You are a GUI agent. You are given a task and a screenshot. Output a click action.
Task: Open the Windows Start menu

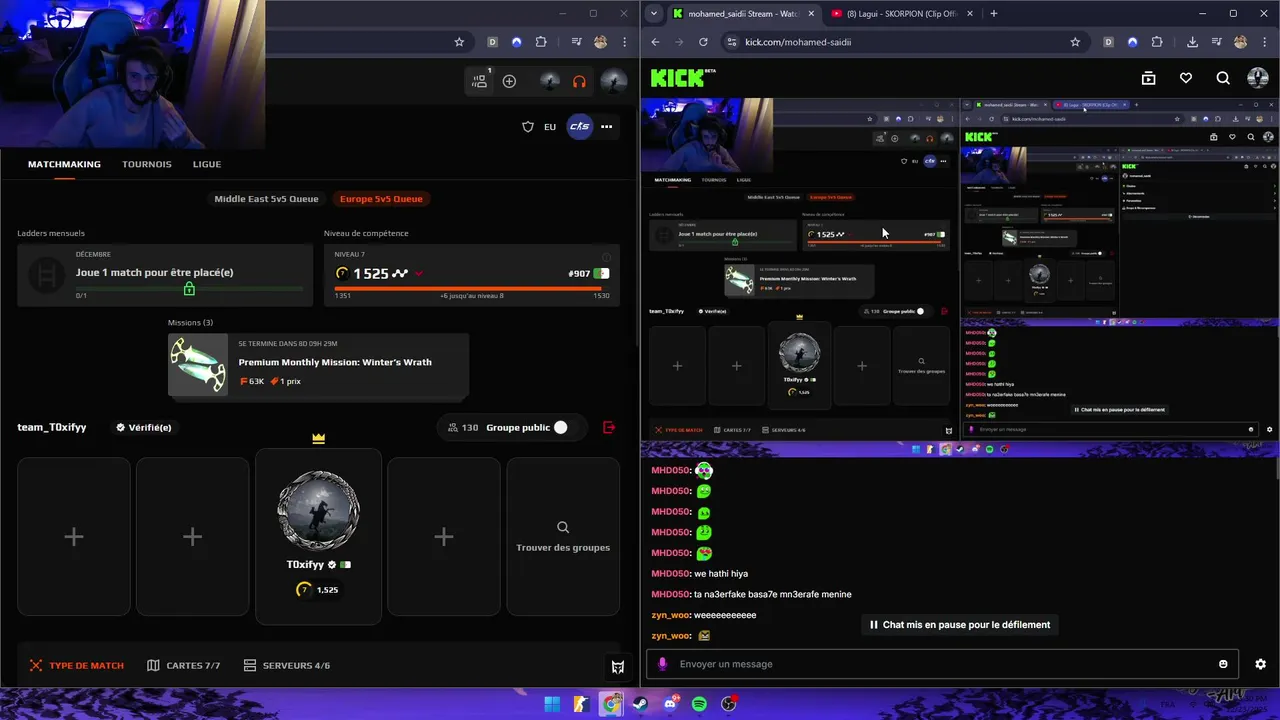click(552, 704)
